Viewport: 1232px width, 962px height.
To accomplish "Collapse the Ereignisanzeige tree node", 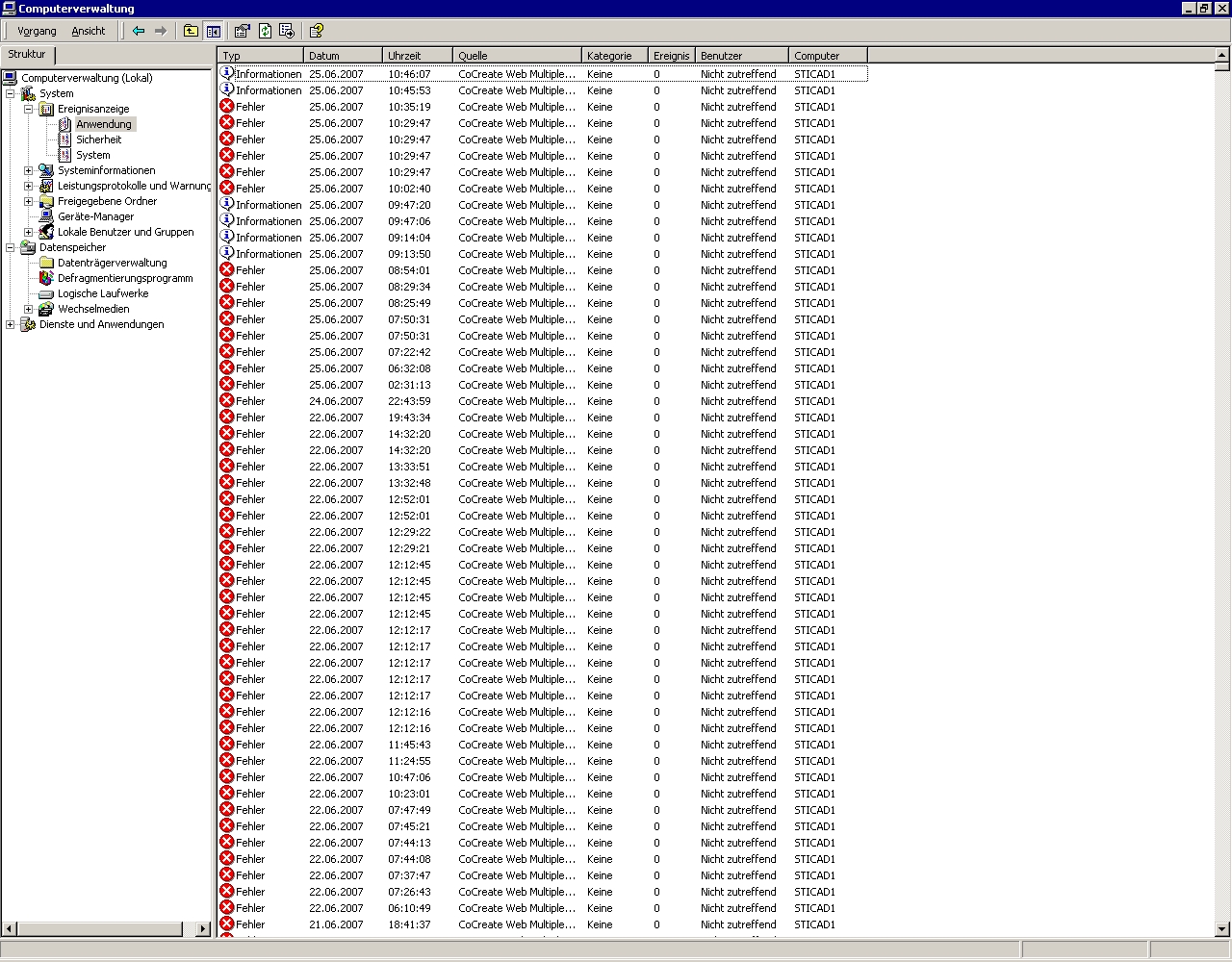I will tap(29, 109).
